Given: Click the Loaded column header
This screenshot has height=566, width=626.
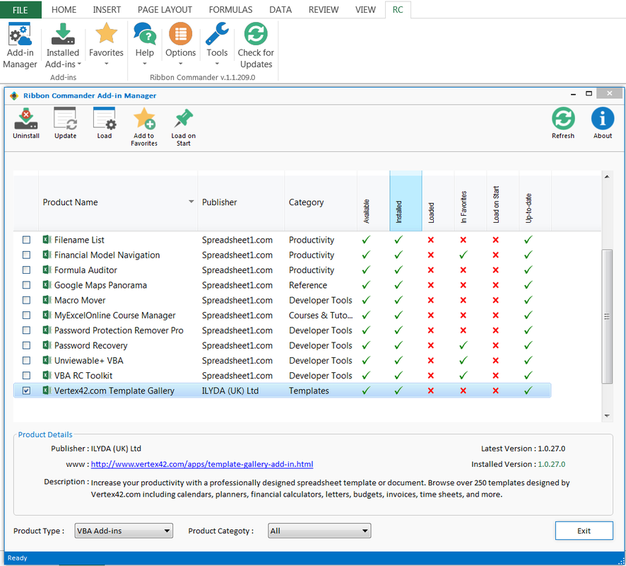Looking at the screenshot, I should point(438,201).
